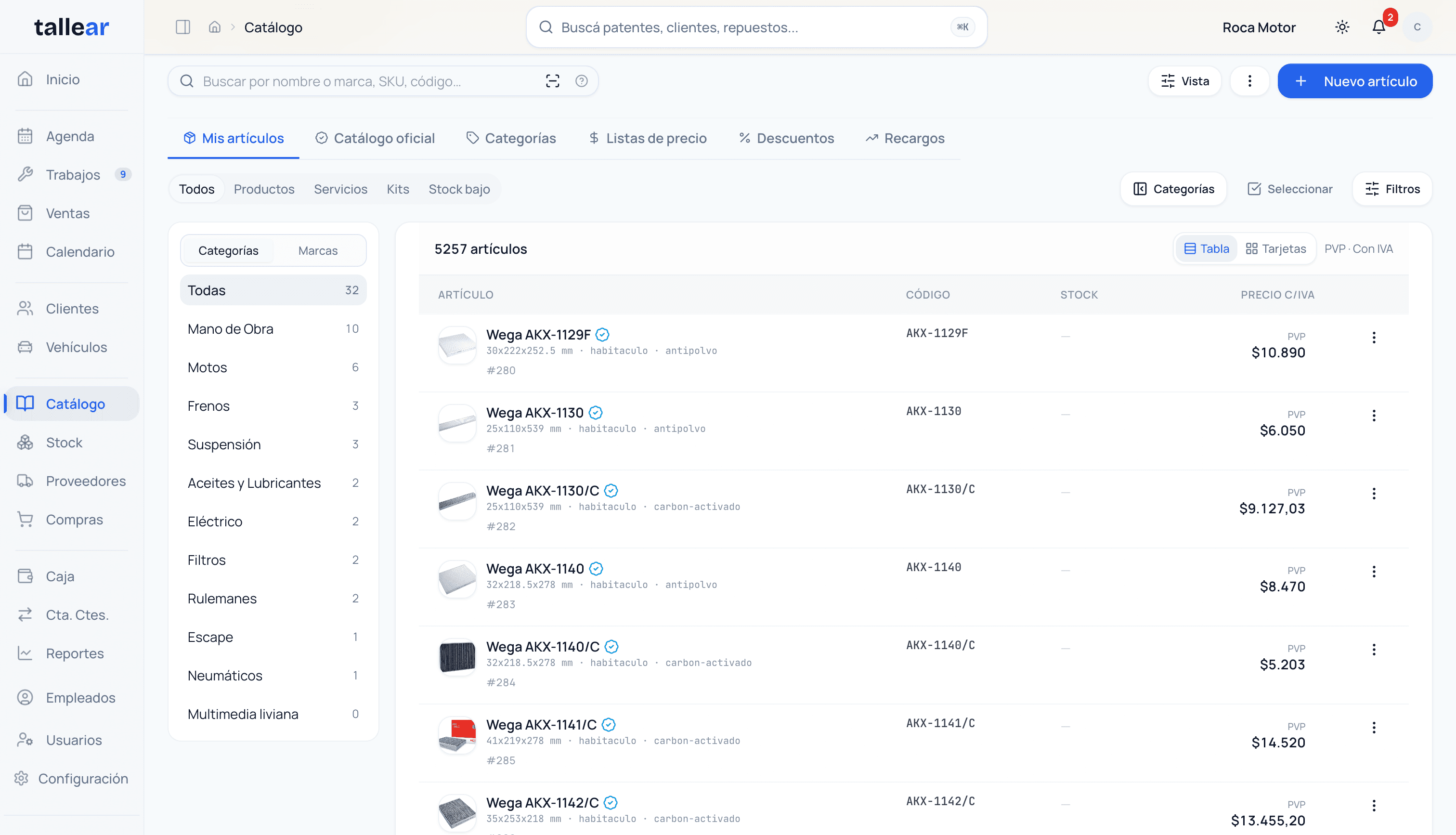The width and height of the screenshot is (1456, 835).
Task: Click price $9.127,03
Action: tap(1272, 508)
